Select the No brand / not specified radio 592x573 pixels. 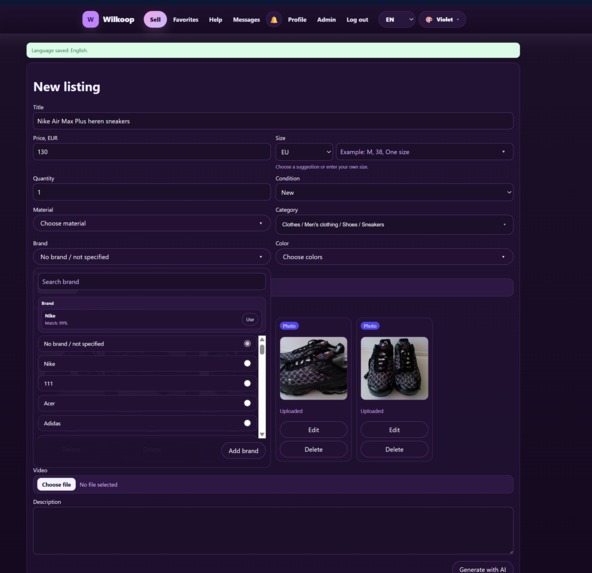click(247, 343)
